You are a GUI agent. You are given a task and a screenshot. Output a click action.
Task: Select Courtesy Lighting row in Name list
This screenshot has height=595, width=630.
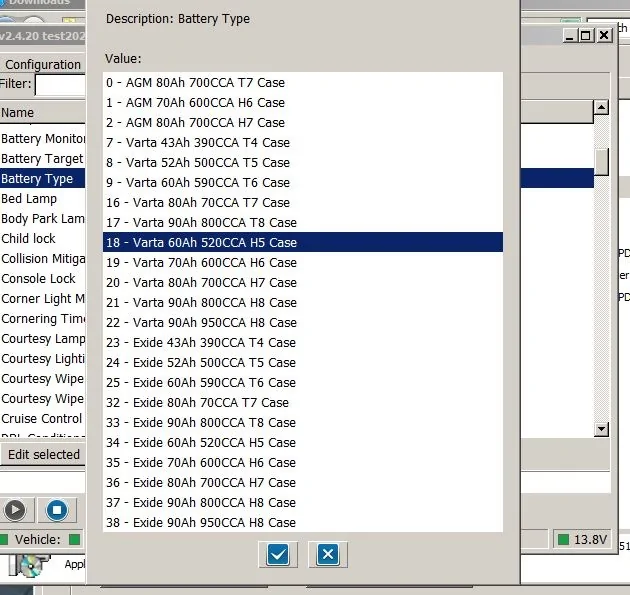click(x=43, y=358)
